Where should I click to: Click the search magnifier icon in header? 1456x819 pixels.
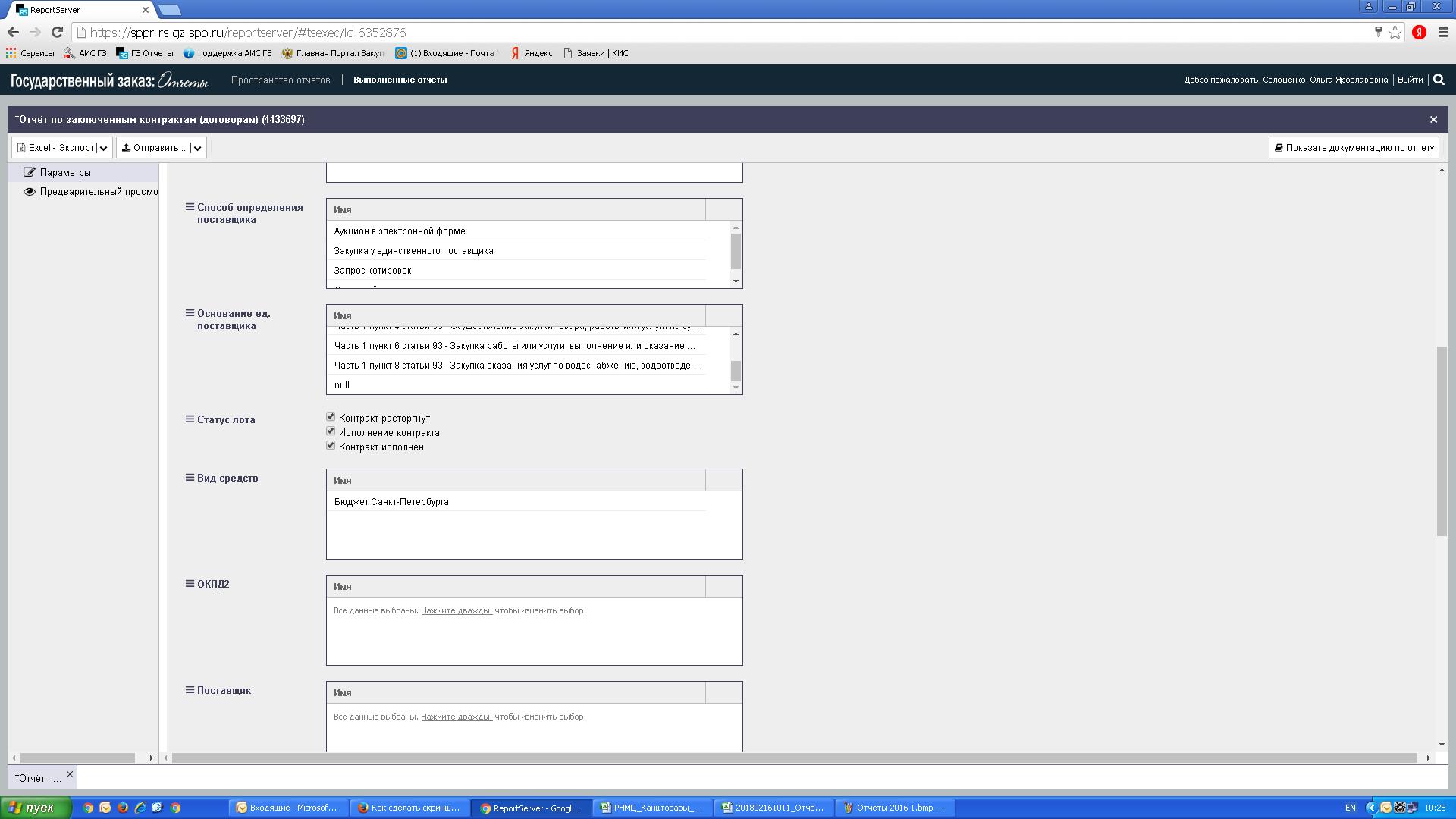1439,80
